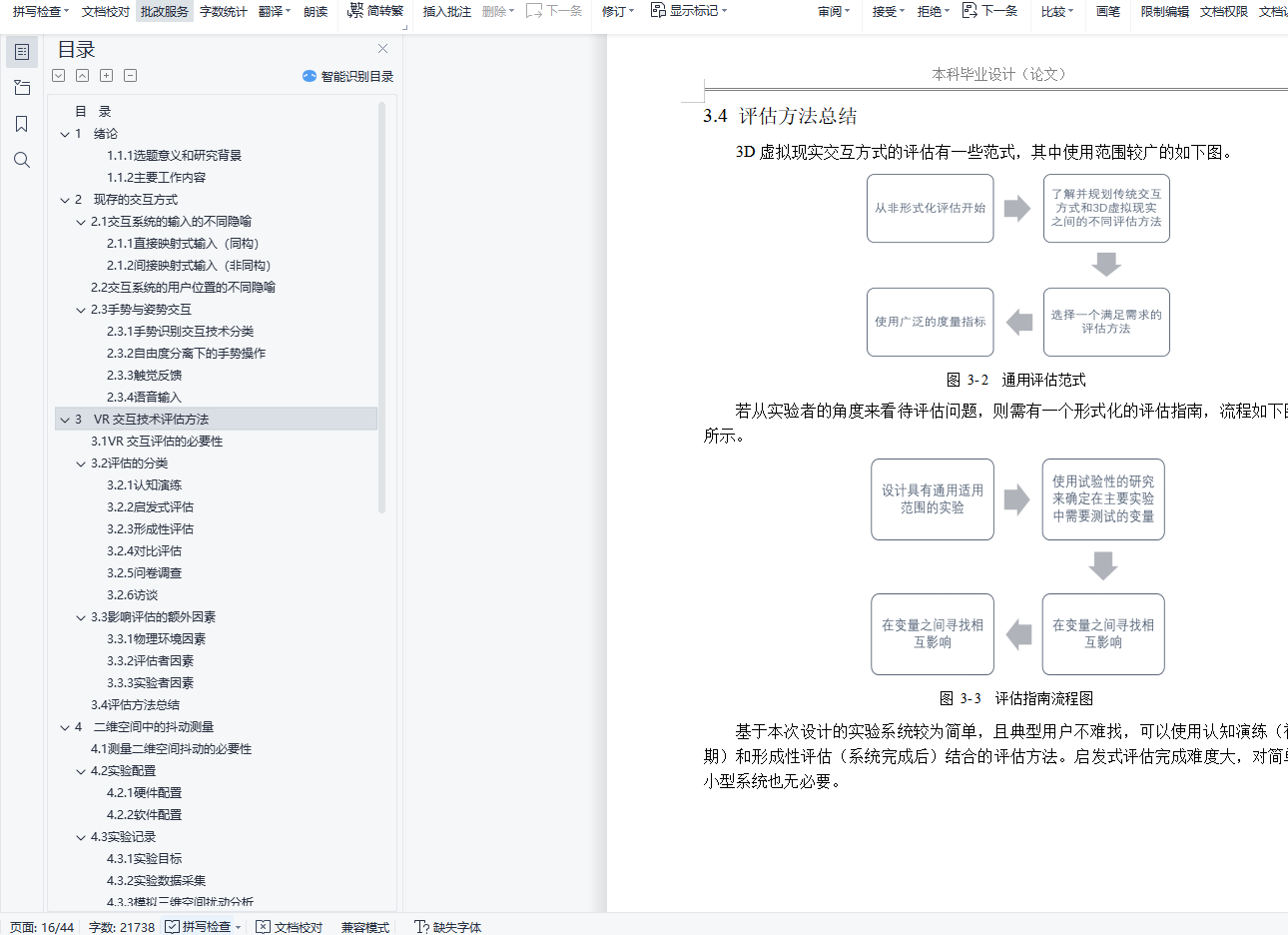Click 批改服务 in the ribbon
Screen dimensions: 1288x935
tap(165, 11)
